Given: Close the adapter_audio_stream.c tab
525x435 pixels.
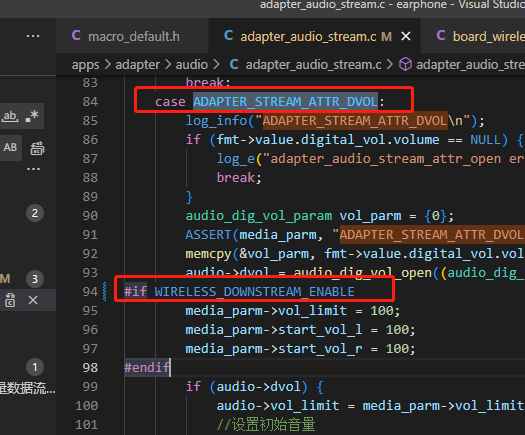Looking at the screenshot, I should pyautogui.click(x=406, y=36).
